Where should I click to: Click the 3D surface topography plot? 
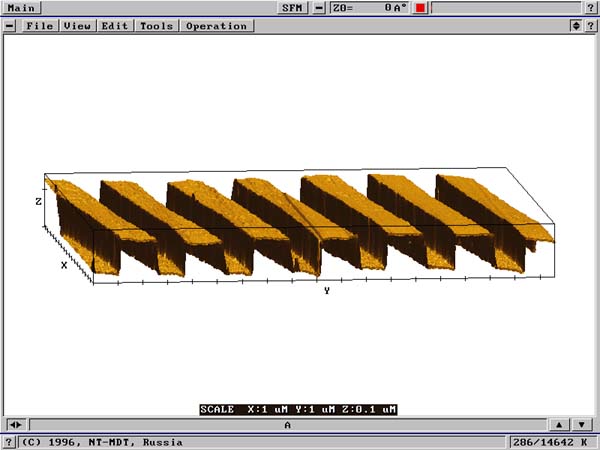click(x=300, y=225)
